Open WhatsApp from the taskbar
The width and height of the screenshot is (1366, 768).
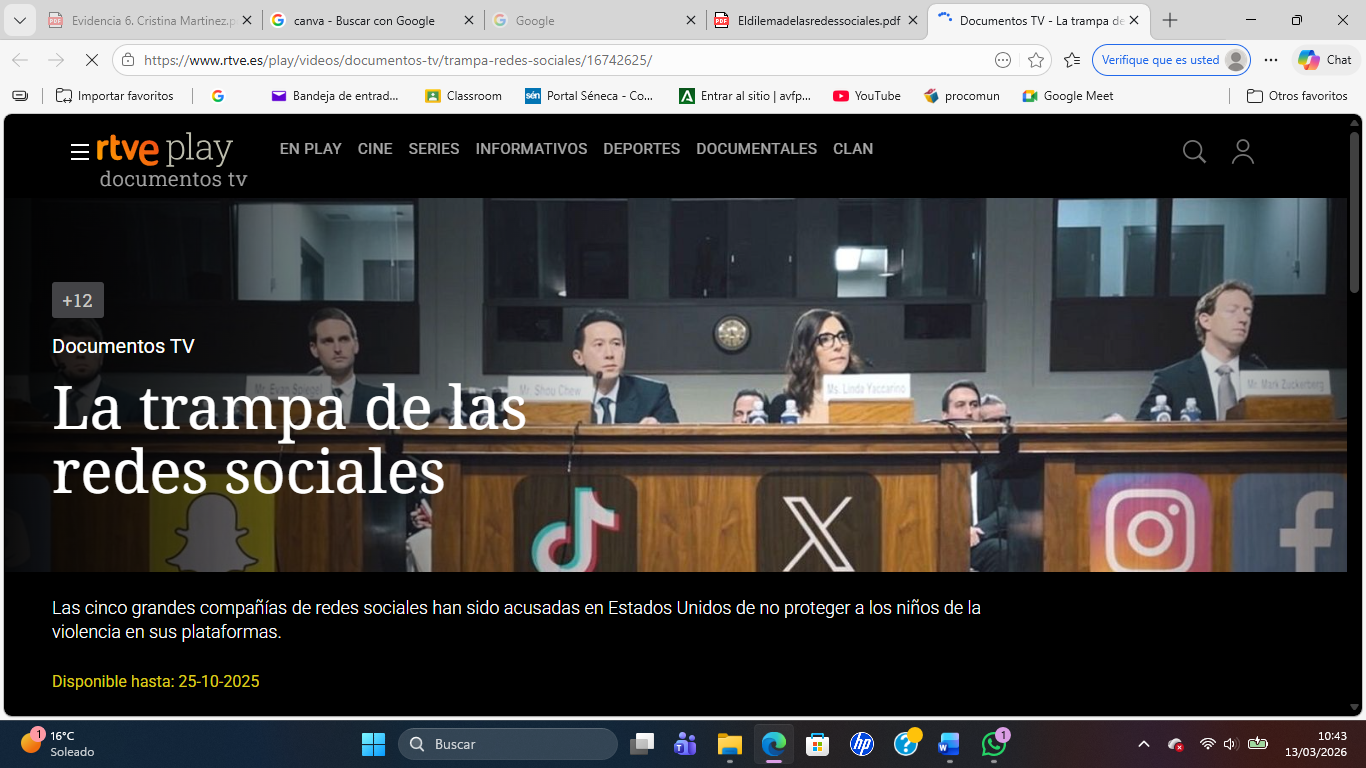point(993,744)
